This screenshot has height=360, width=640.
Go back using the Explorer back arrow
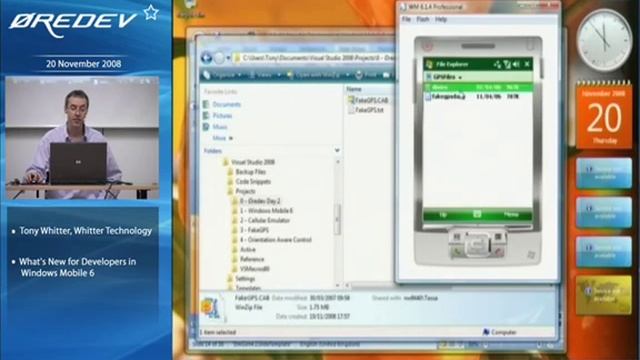(x=207, y=58)
